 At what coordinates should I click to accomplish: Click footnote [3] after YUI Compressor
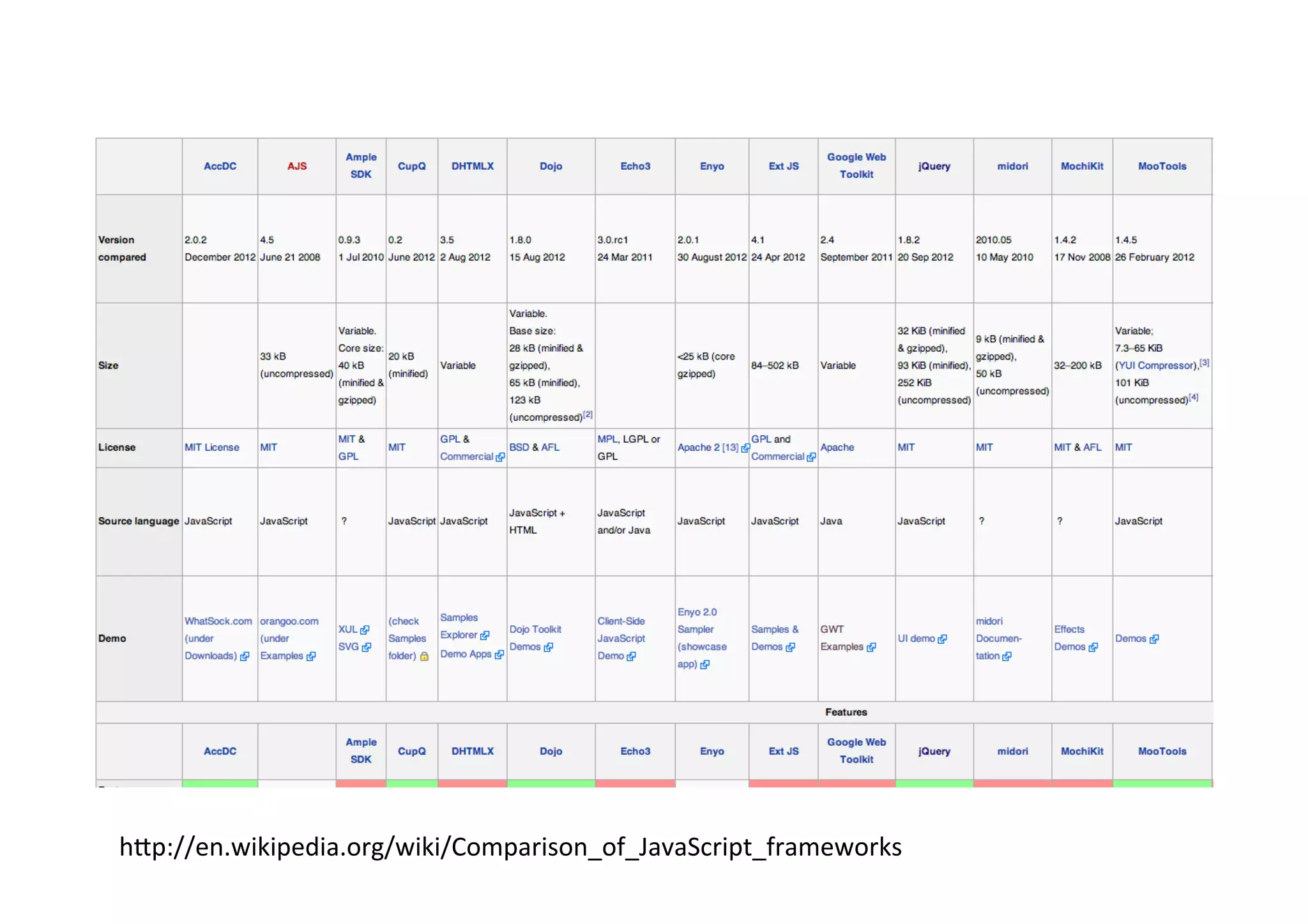click(x=1205, y=363)
